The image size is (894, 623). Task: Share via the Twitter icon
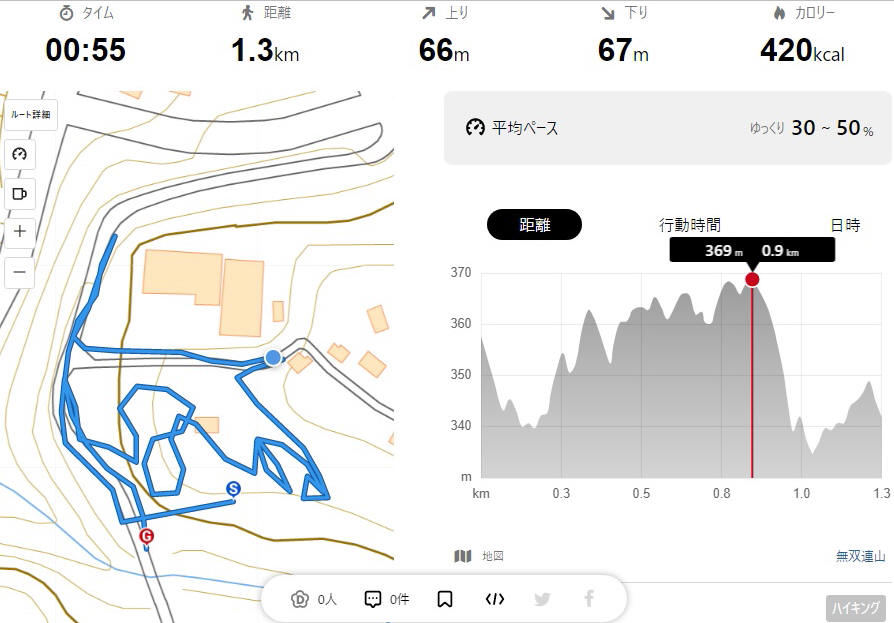[x=542, y=599]
